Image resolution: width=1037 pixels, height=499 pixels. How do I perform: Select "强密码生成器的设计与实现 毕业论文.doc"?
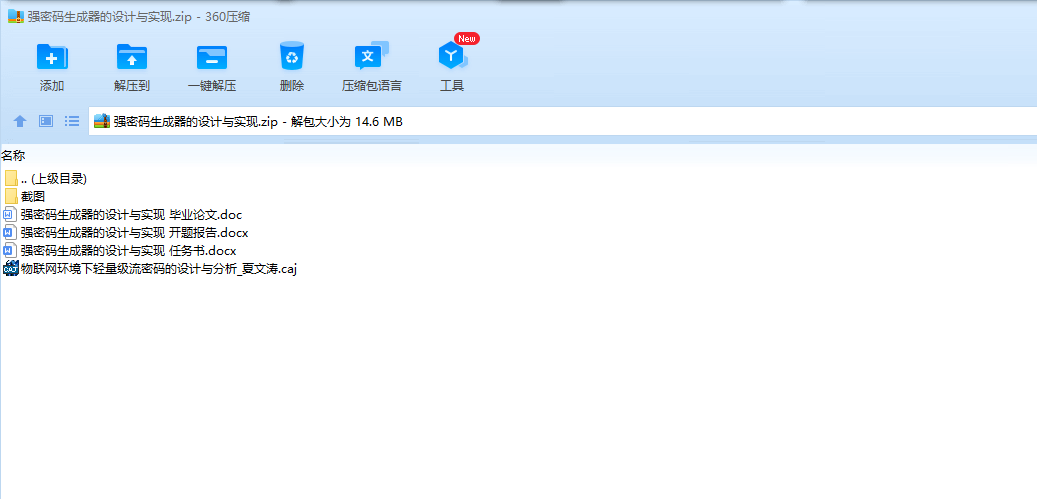[132, 214]
